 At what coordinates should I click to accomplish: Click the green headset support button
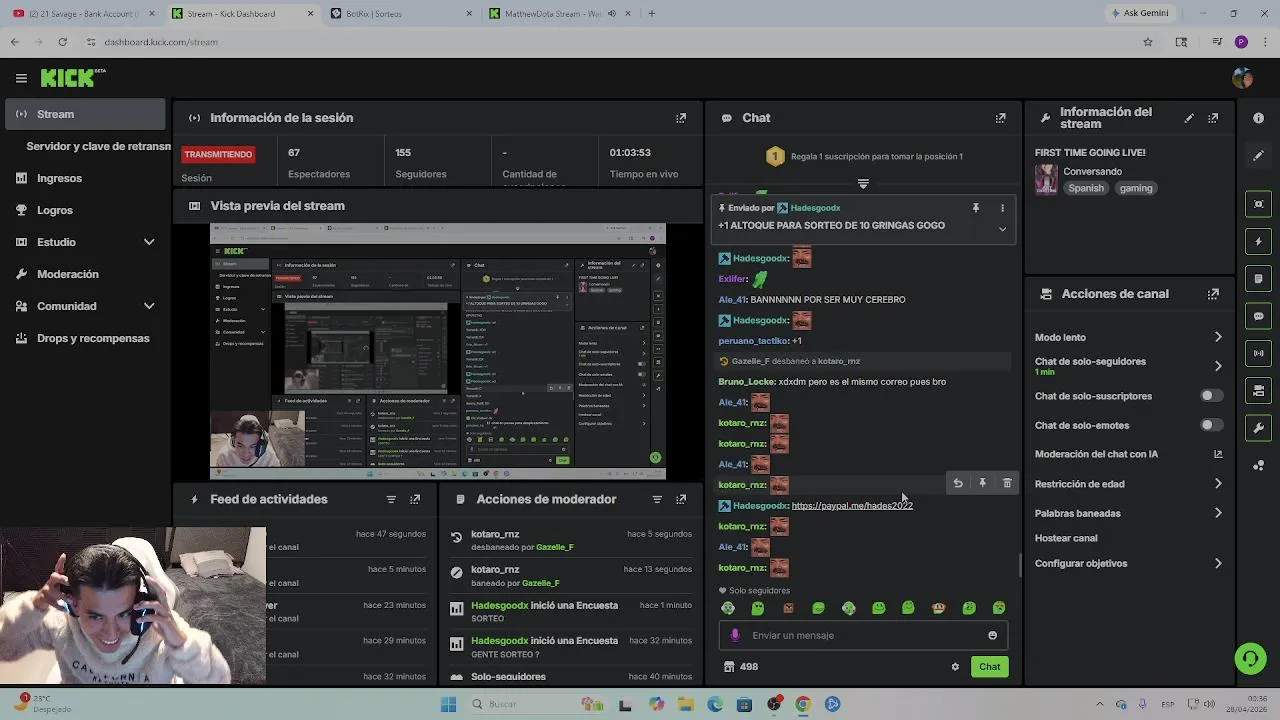(x=1250, y=658)
